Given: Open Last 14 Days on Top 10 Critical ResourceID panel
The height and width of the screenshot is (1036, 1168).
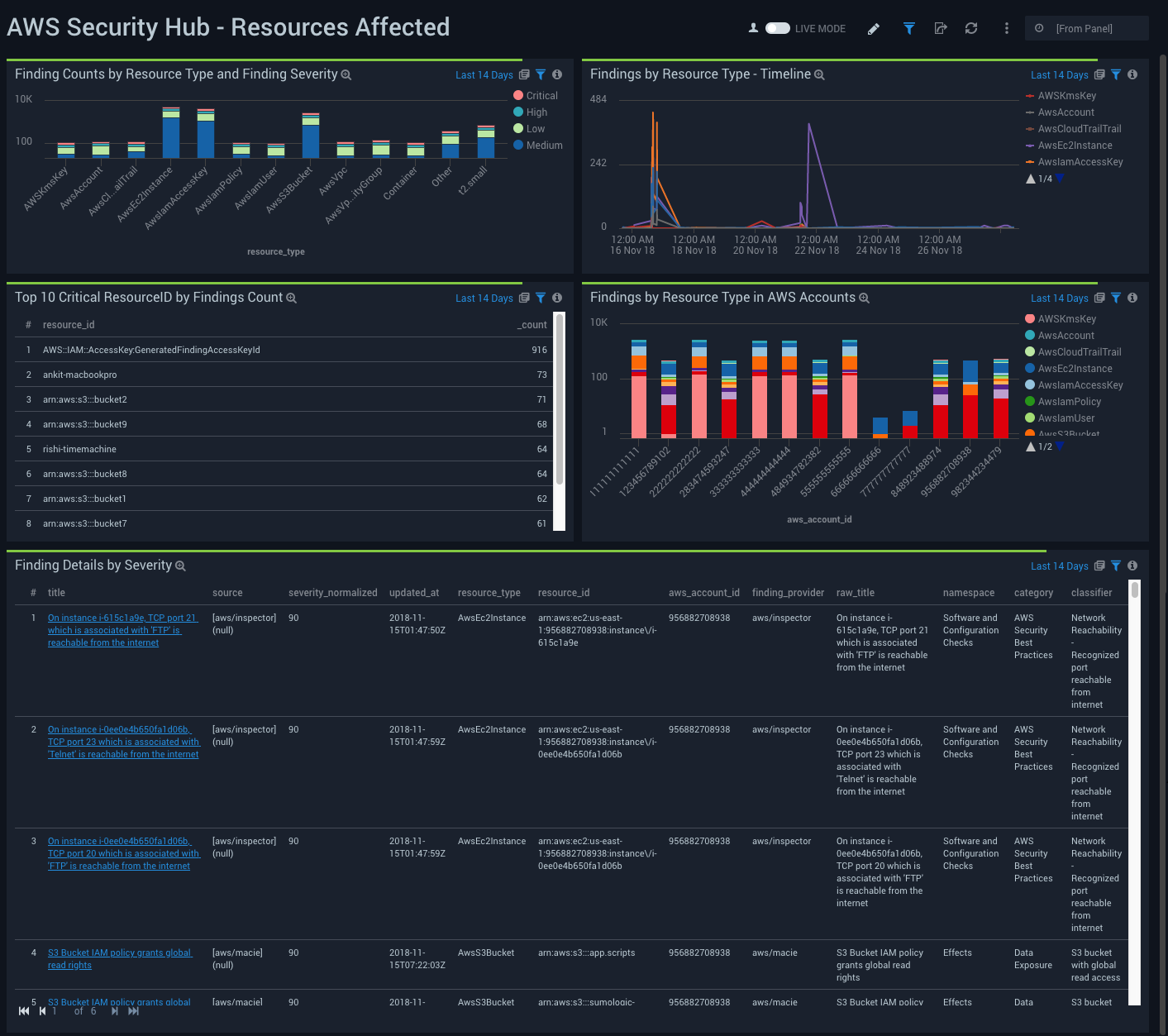Looking at the screenshot, I should (484, 298).
